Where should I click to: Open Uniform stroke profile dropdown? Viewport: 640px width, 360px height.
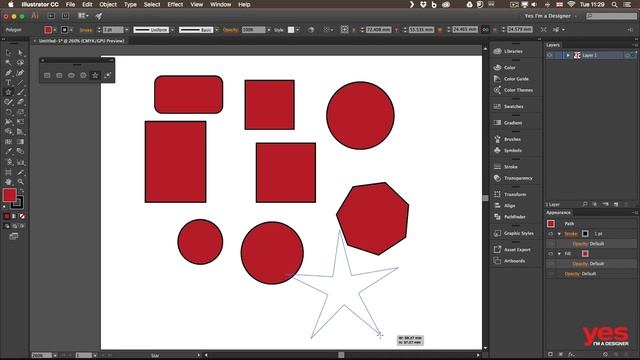[172, 30]
